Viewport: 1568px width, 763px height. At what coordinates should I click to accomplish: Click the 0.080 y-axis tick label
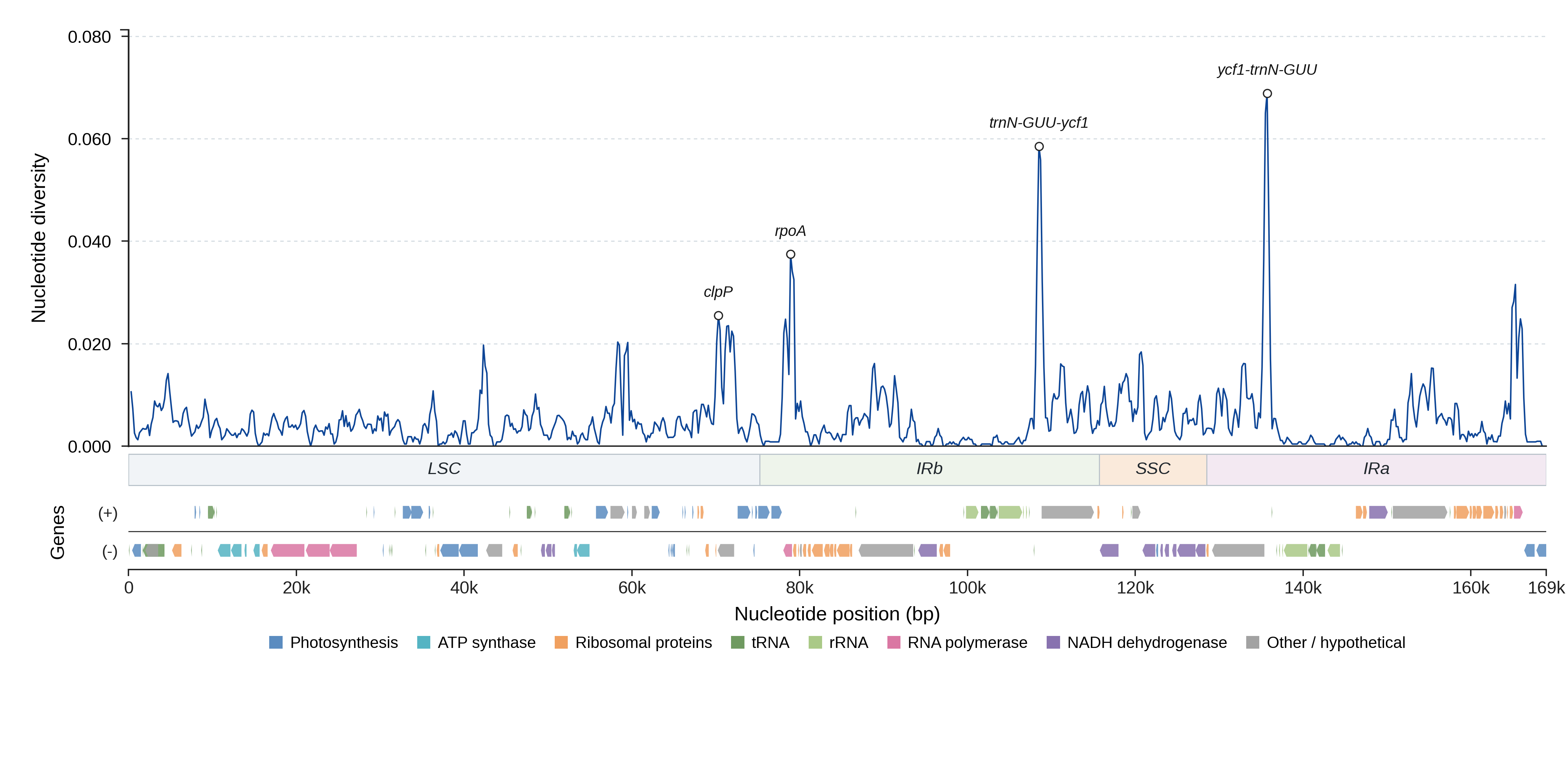click(x=90, y=37)
